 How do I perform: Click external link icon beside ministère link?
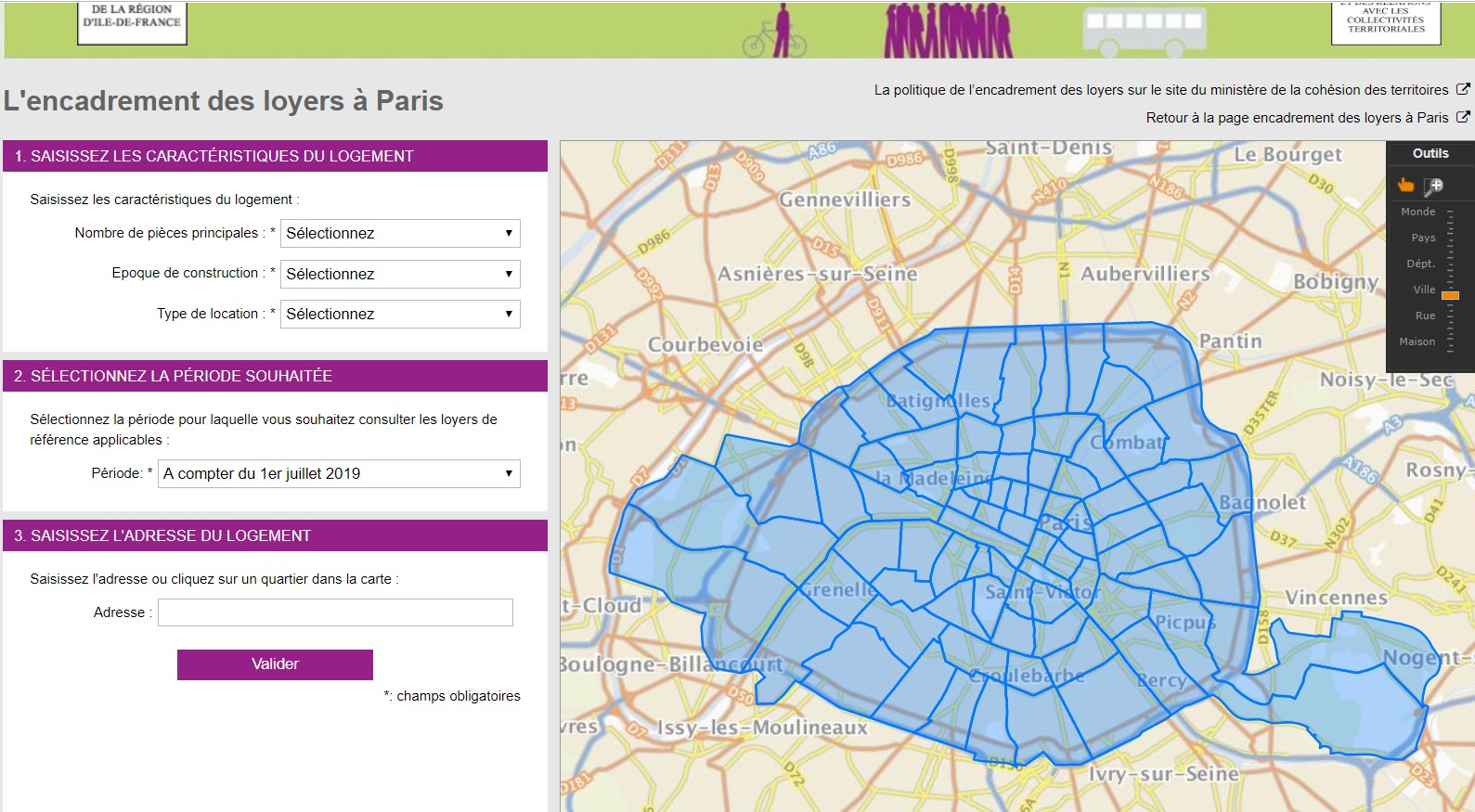click(x=1463, y=90)
